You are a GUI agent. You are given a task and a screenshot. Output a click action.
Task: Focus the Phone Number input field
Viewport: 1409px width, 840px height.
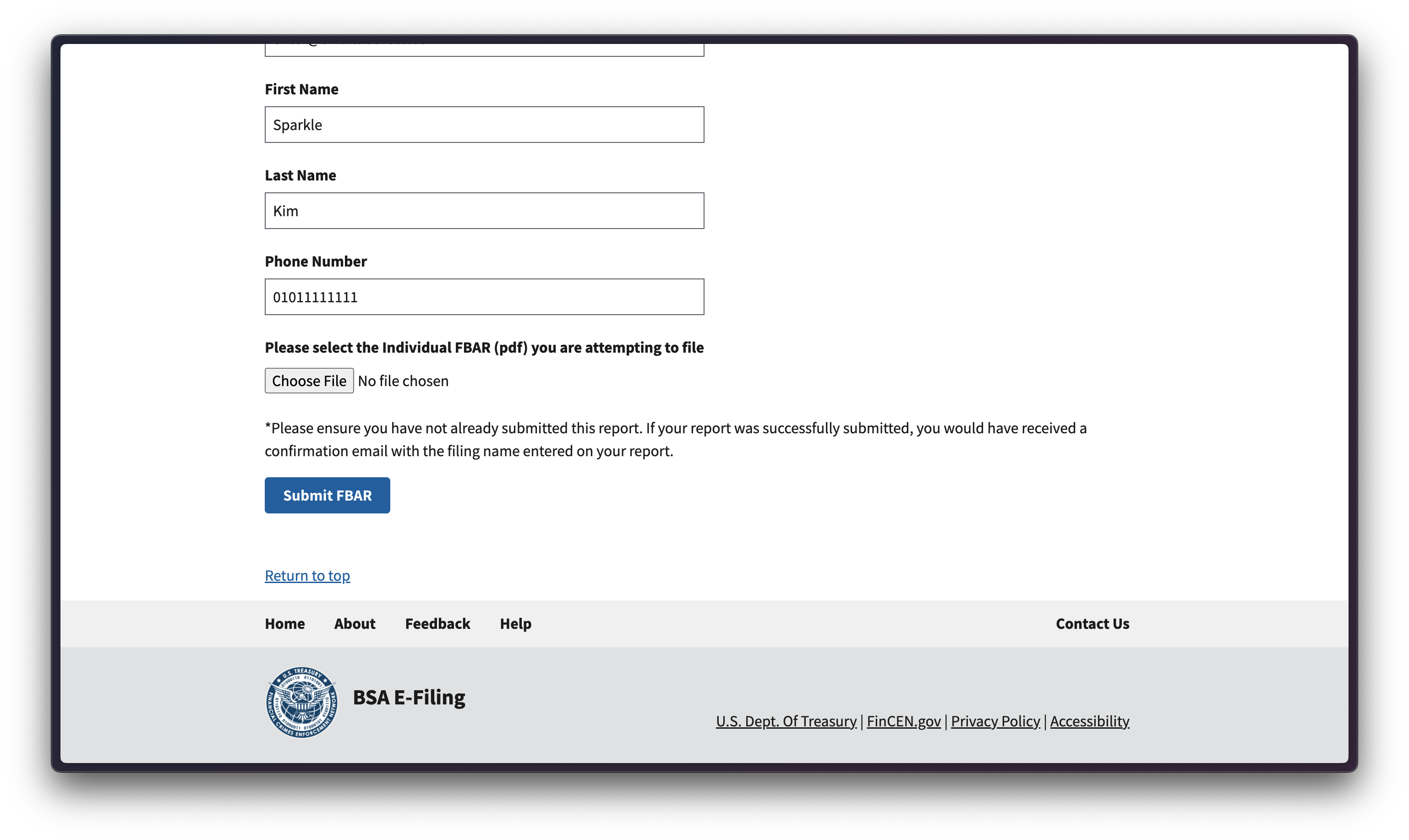pos(484,297)
